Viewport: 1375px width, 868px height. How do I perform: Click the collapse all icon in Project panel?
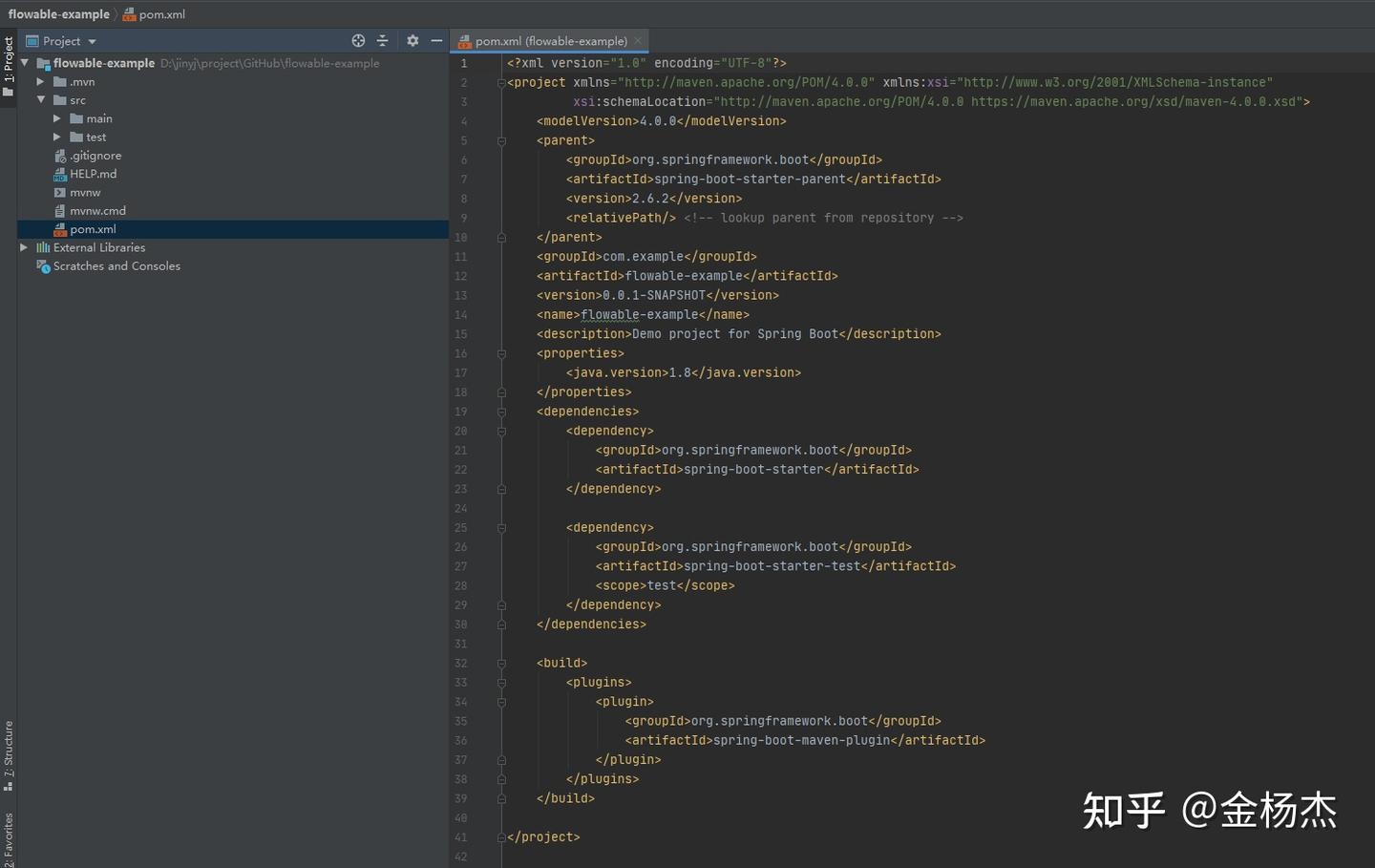pos(383,41)
